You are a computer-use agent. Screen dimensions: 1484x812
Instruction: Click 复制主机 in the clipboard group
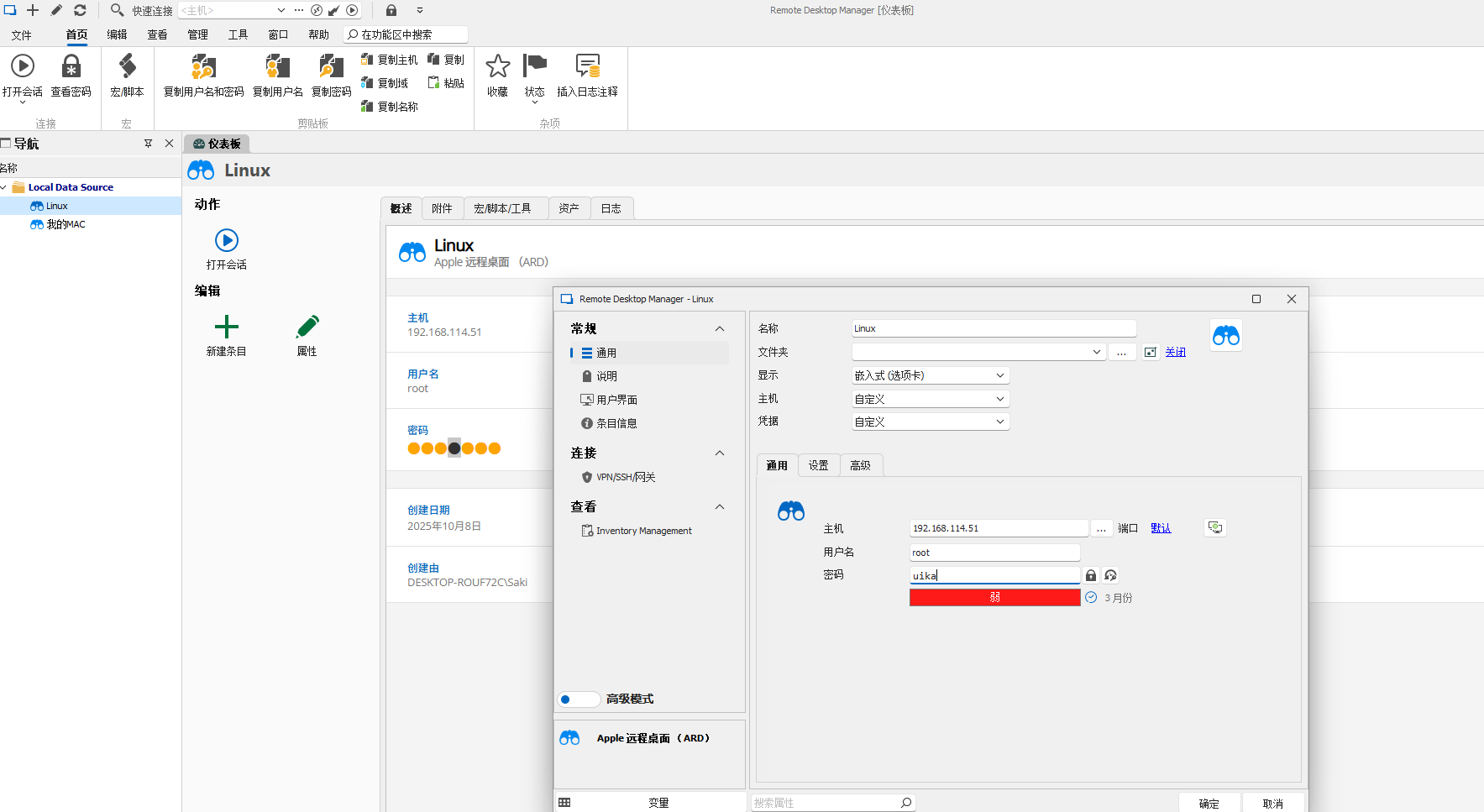389,60
